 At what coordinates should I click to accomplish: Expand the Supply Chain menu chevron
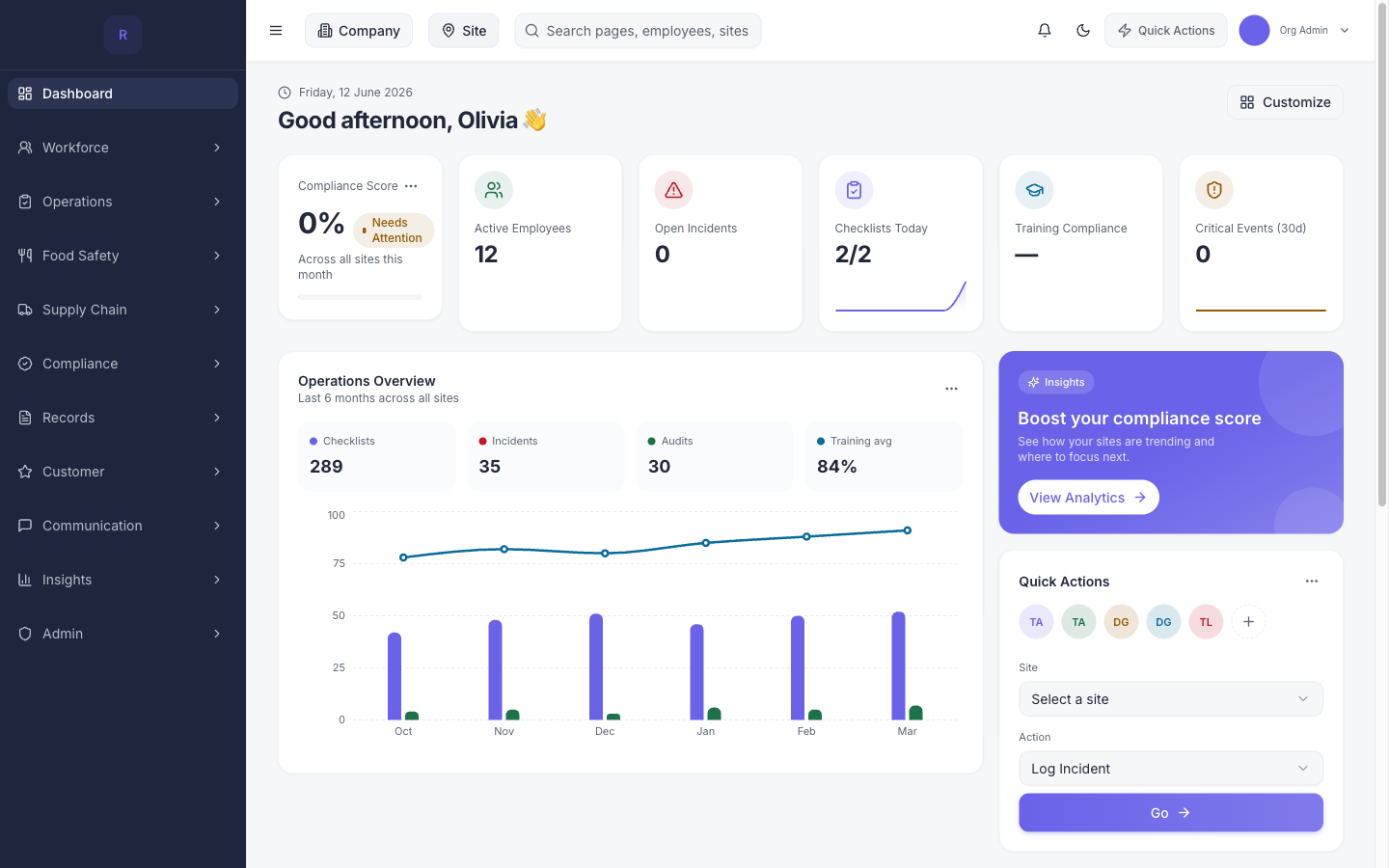click(217, 310)
